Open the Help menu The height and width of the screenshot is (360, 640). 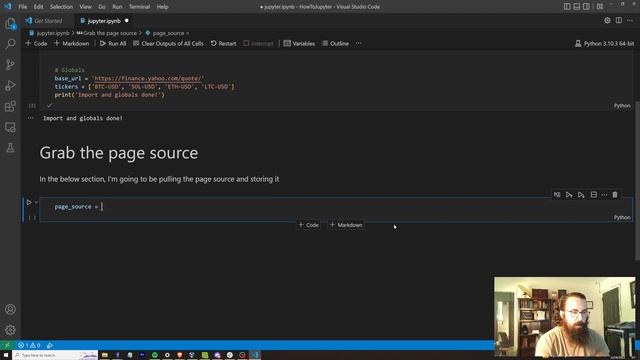pyautogui.click(x=162, y=7)
